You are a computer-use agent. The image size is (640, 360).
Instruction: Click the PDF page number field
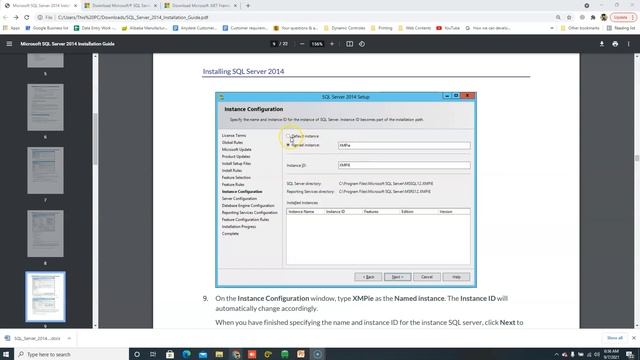pos(274,44)
